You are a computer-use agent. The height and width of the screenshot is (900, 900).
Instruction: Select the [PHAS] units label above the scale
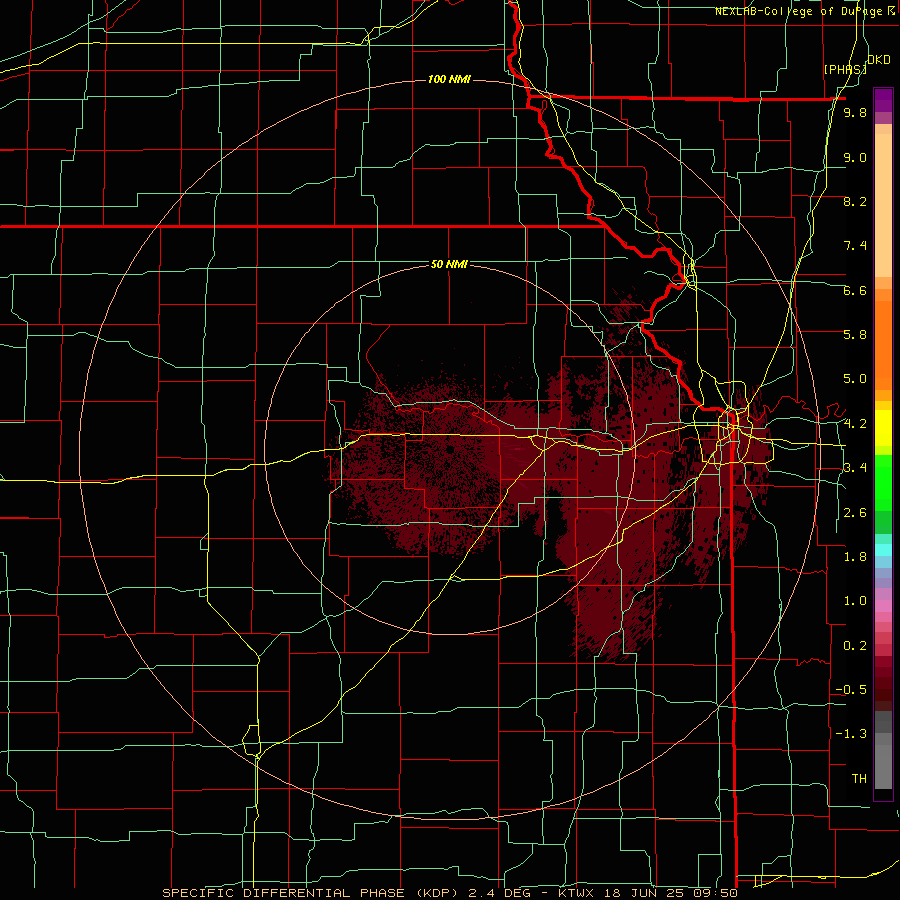click(x=844, y=69)
